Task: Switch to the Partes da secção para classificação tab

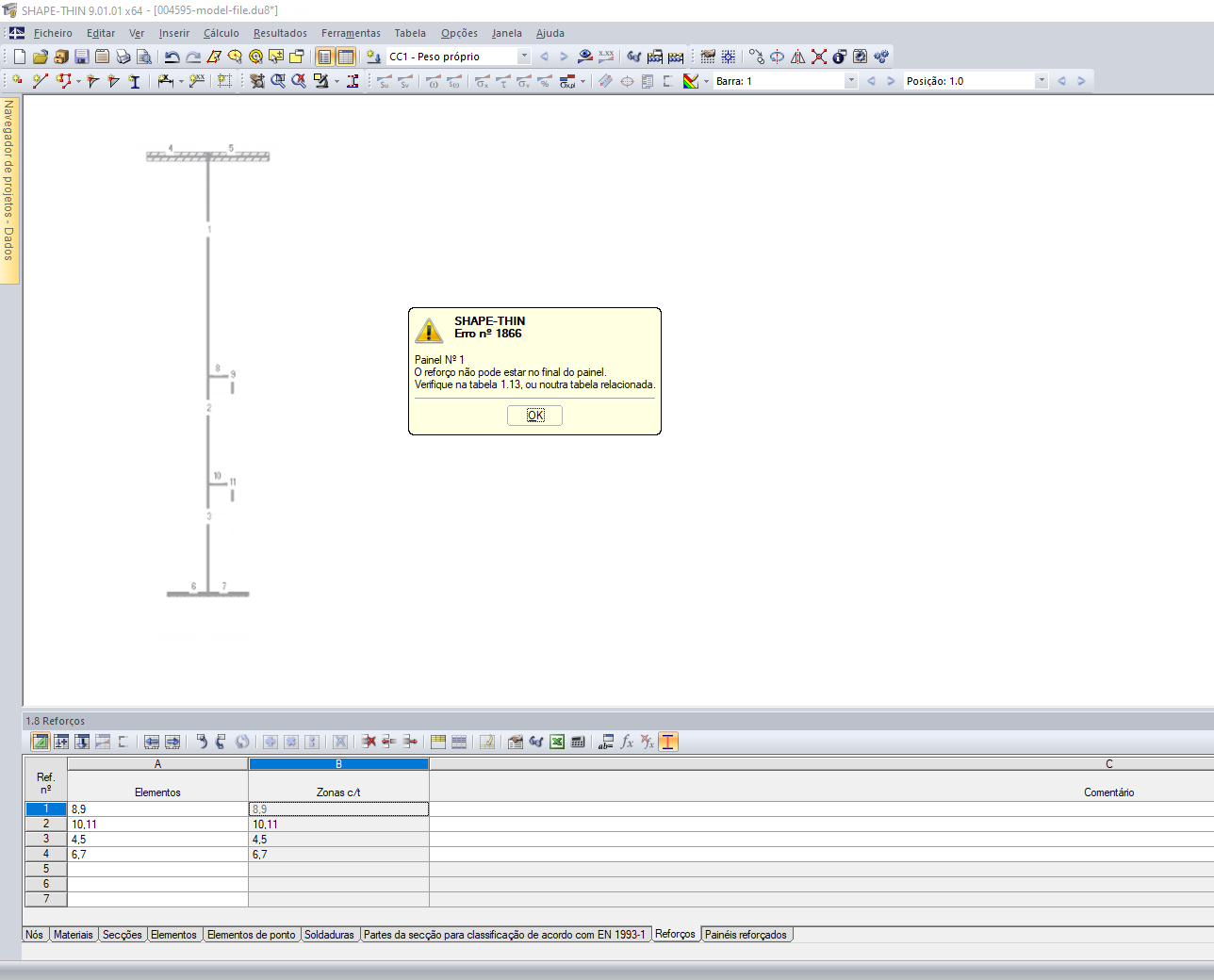Action: [x=505, y=935]
